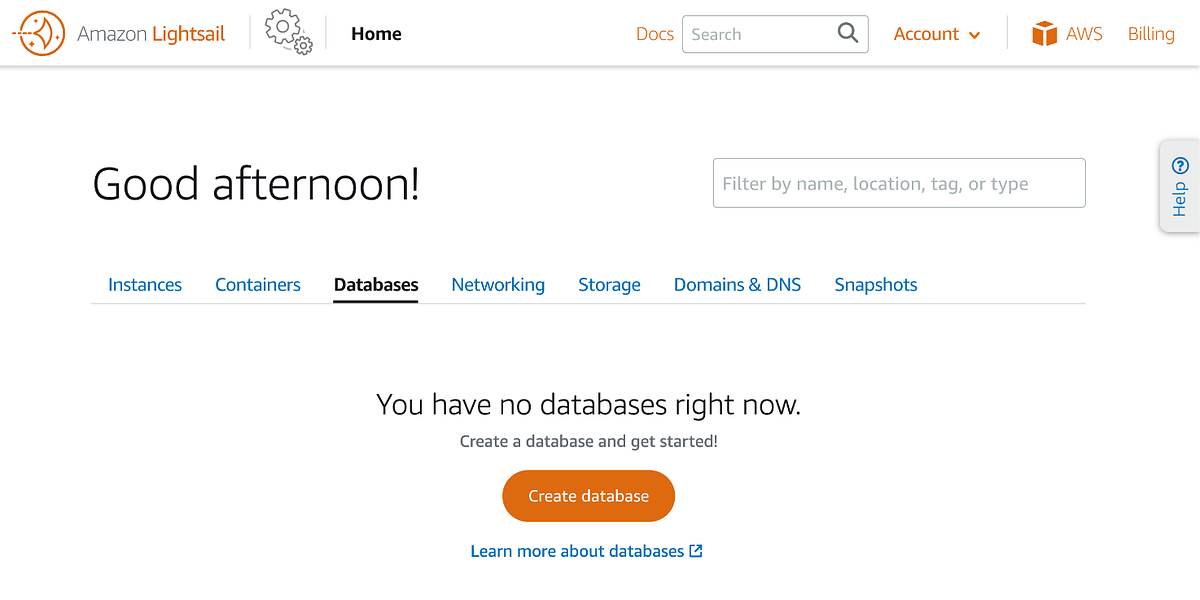Click the filter by name input field
The height and width of the screenshot is (600, 1200).
897,183
